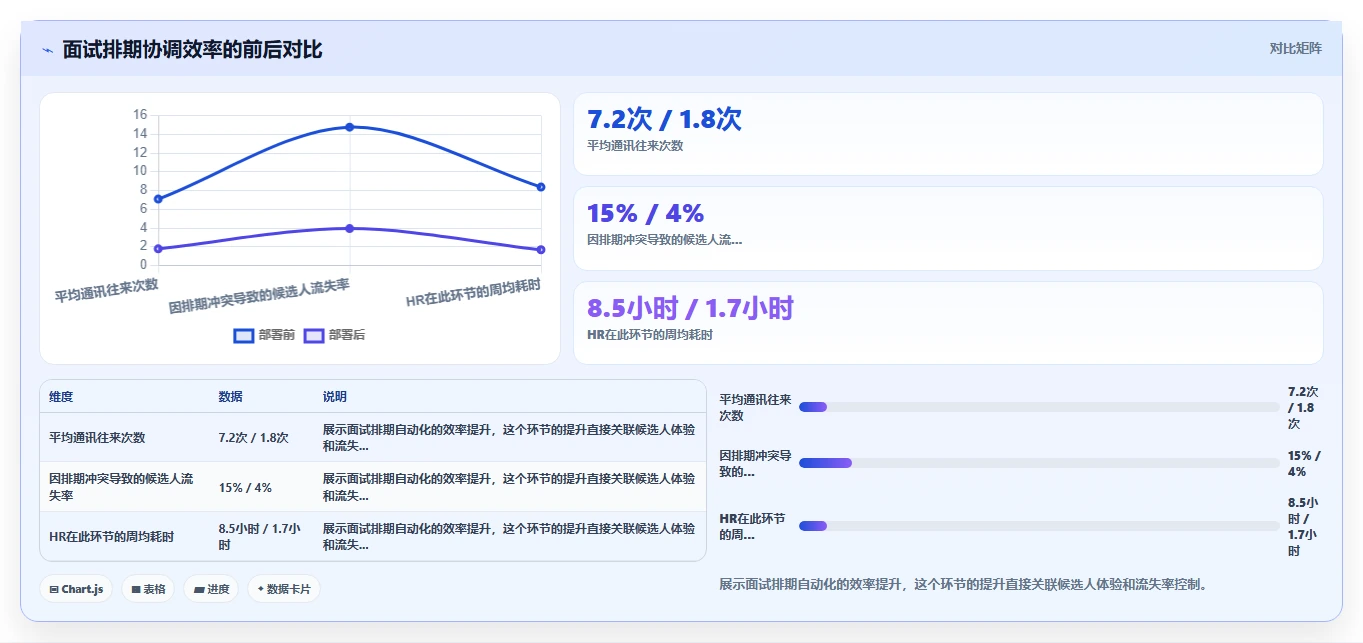Click table cell 15% / 4%
Screen dimensions: 1363x643
pos(245,487)
